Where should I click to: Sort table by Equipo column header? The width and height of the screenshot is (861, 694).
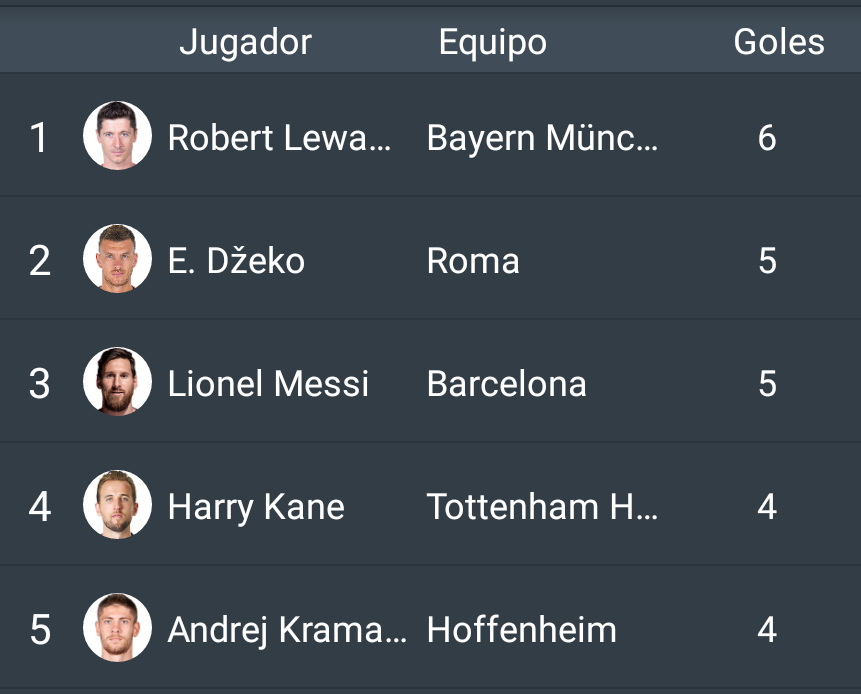click(493, 43)
